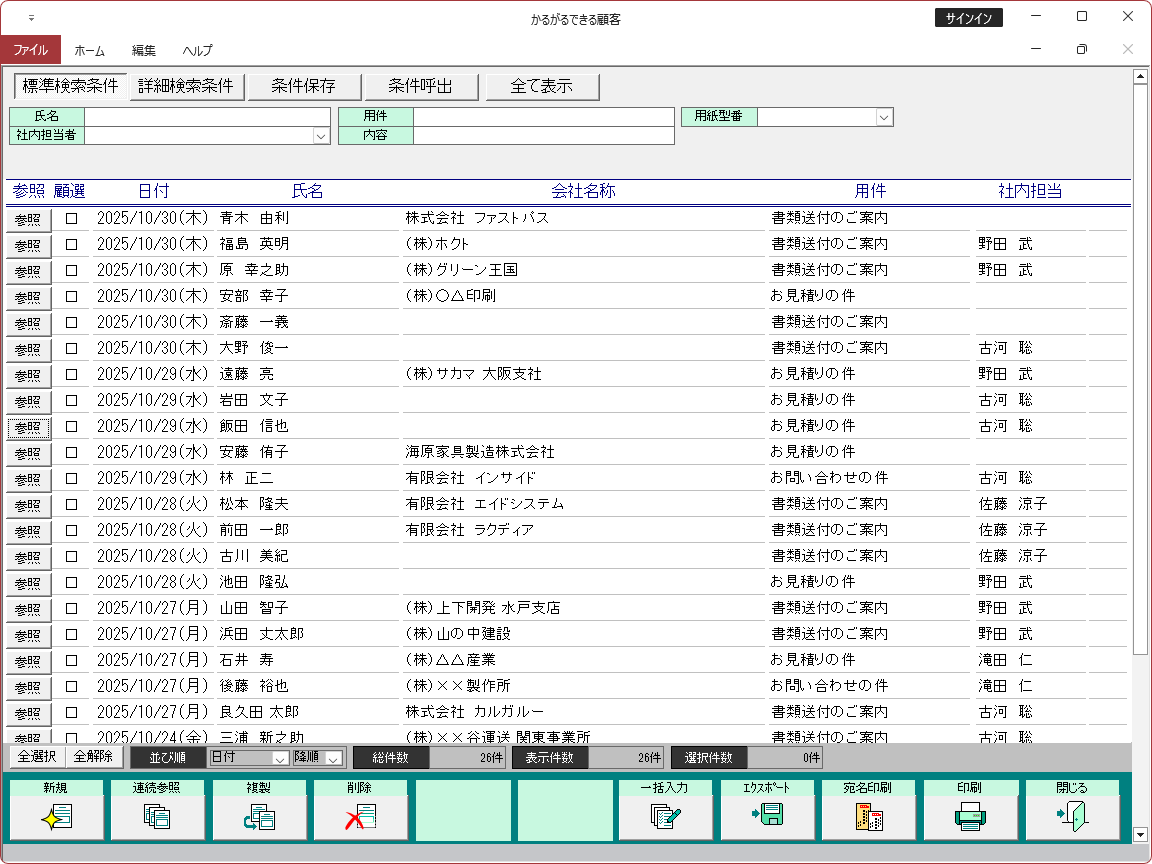The height and width of the screenshot is (864, 1152).
Task: Open the 用紙型番 dropdown list
Action: [883, 117]
